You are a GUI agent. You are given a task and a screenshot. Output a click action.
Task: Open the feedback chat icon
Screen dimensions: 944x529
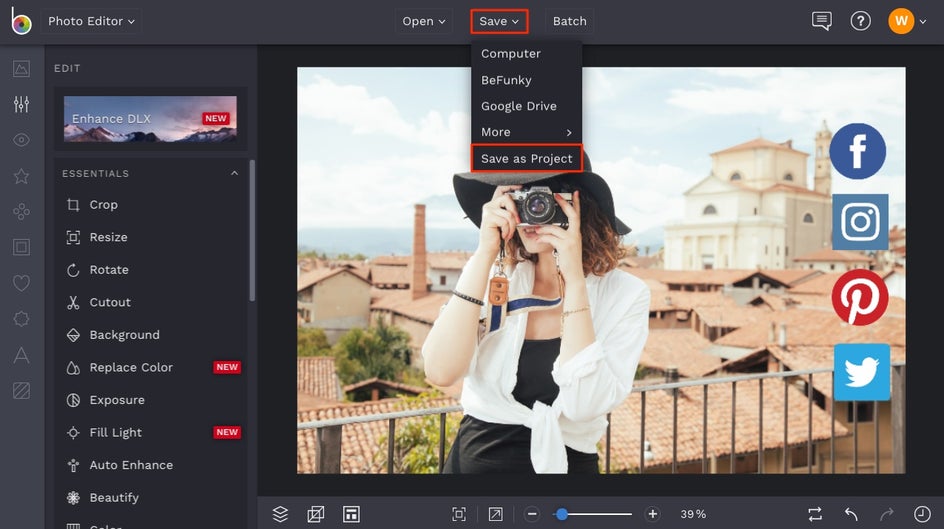coord(821,21)
